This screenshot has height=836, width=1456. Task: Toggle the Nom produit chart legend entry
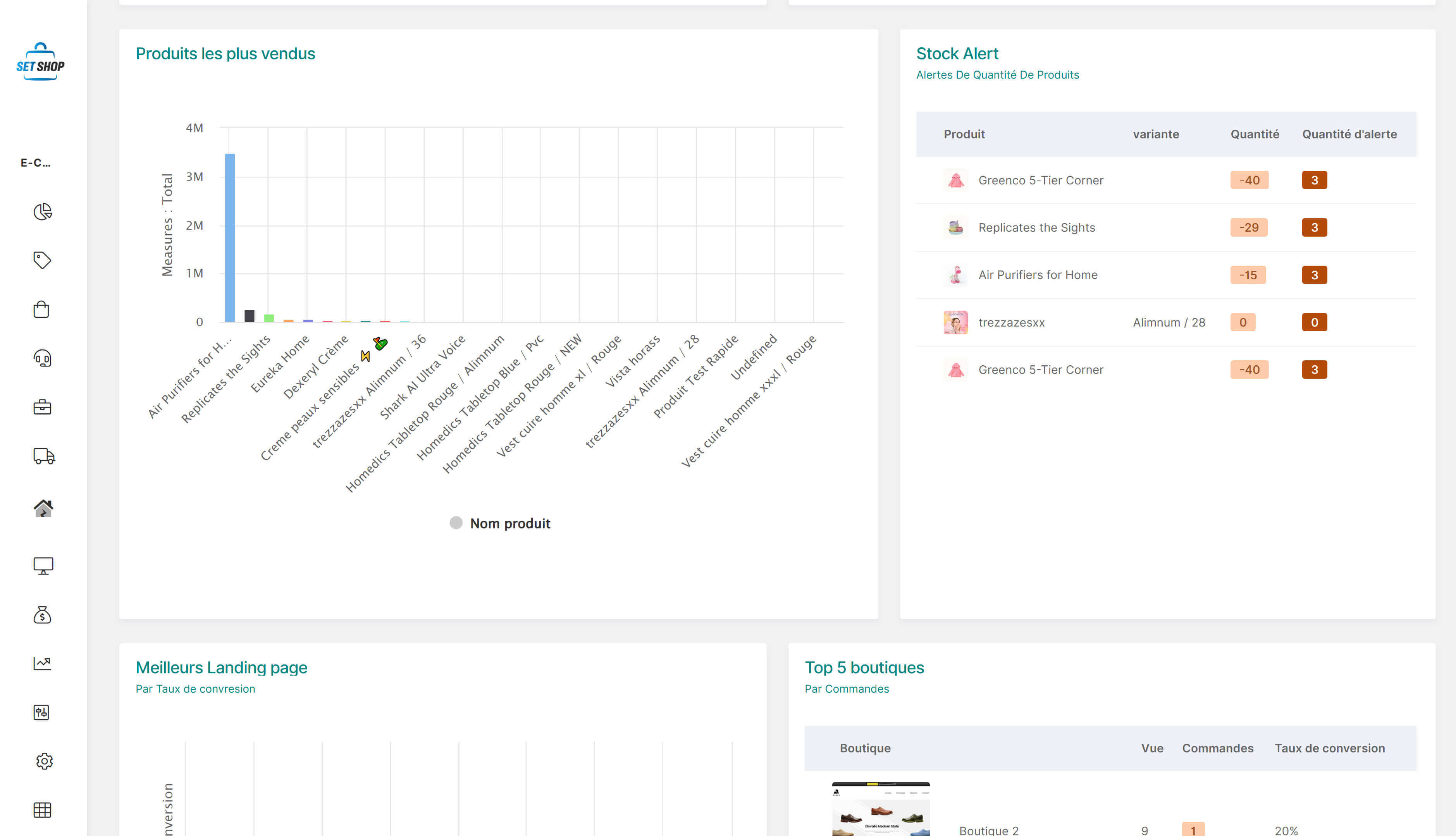[498, 523]
